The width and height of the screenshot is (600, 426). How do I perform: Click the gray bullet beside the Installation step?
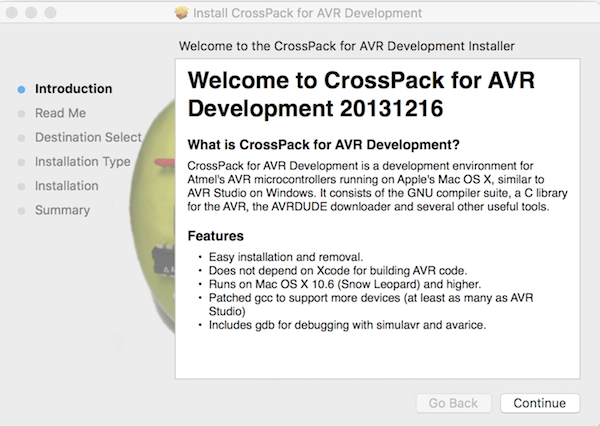(x=21, y=186)
